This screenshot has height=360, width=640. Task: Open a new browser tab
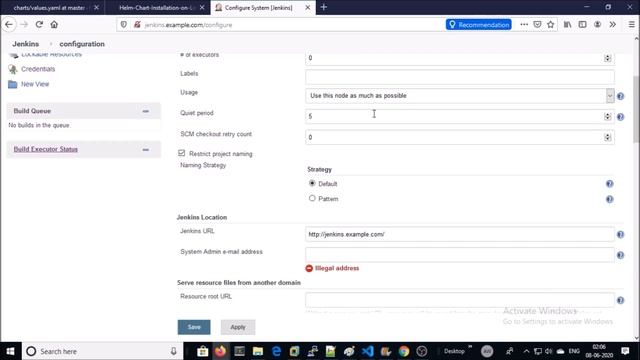point(324,7)
